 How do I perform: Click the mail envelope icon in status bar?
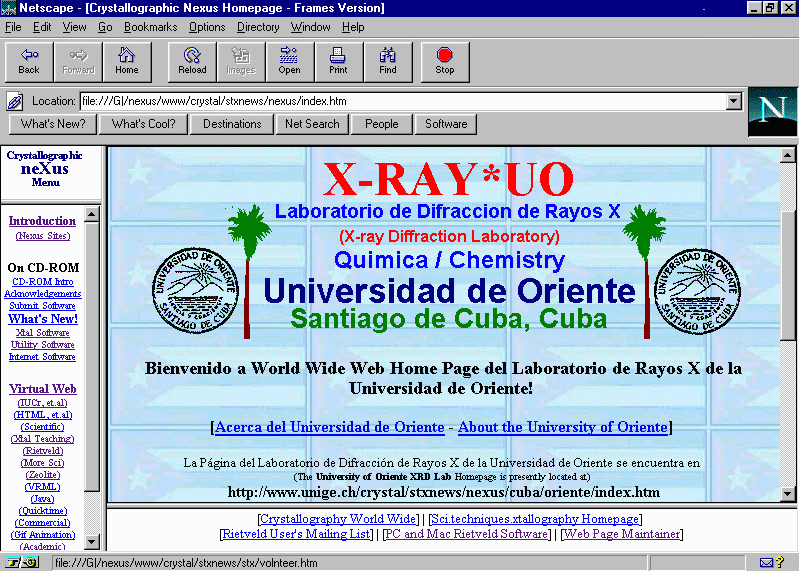pyautogui.click(x=766, y=562)
